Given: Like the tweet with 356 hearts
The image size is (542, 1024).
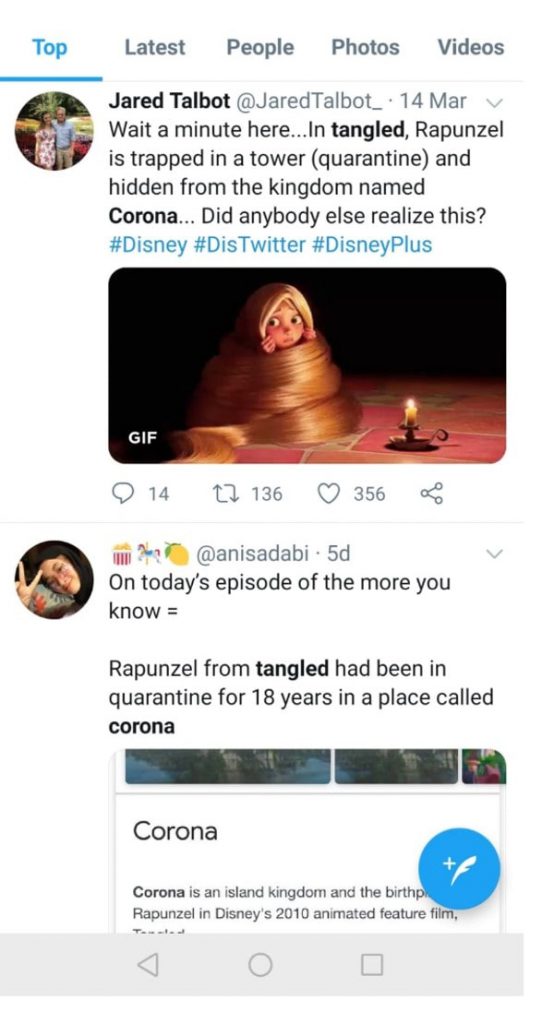Looking at the screenshot, I should click(328, 494).
